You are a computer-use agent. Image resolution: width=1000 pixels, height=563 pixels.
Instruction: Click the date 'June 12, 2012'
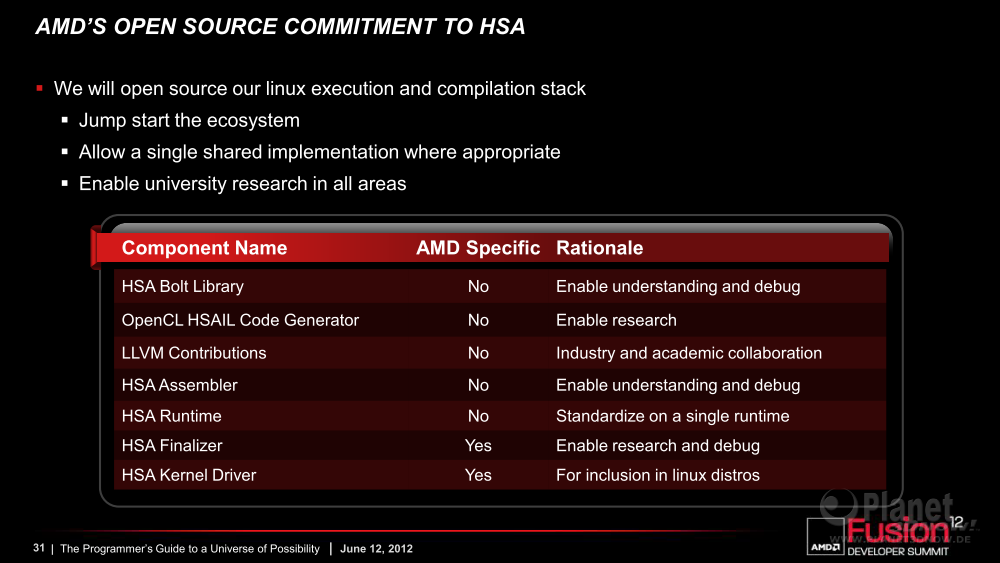pos(376,548)
